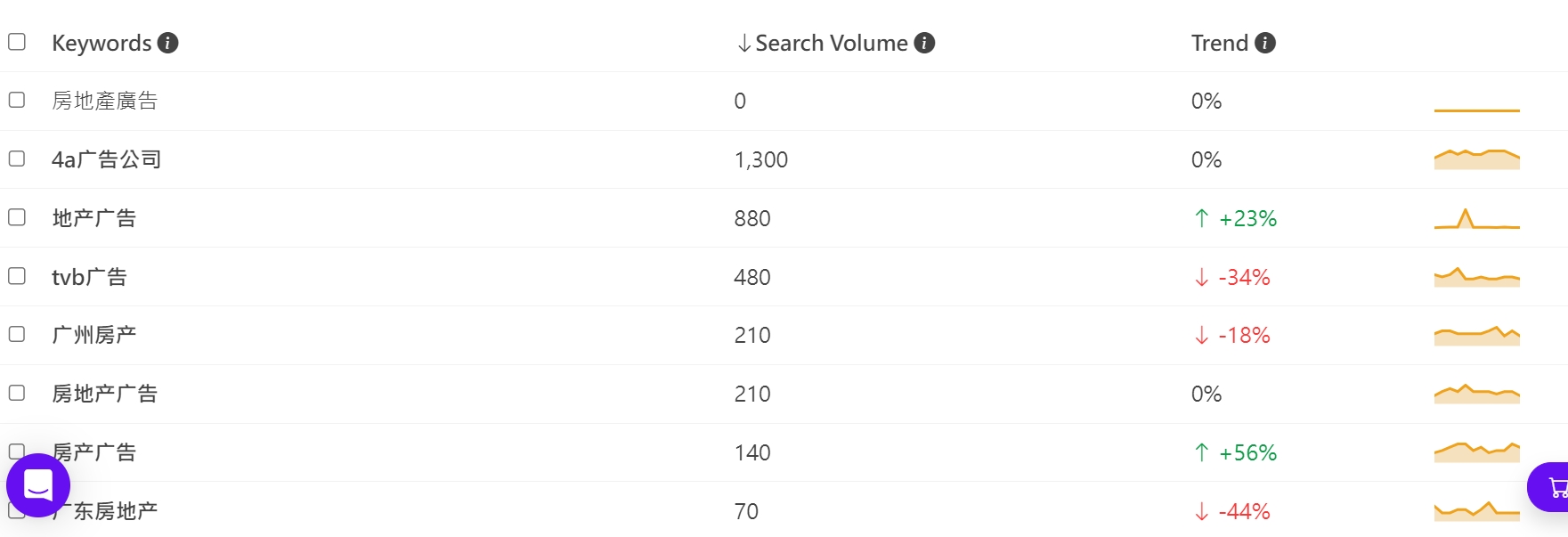Viewport: 1568px width, 537px height.
Task: Open the 地产广告 keyword
Action: tap(93, 218)
